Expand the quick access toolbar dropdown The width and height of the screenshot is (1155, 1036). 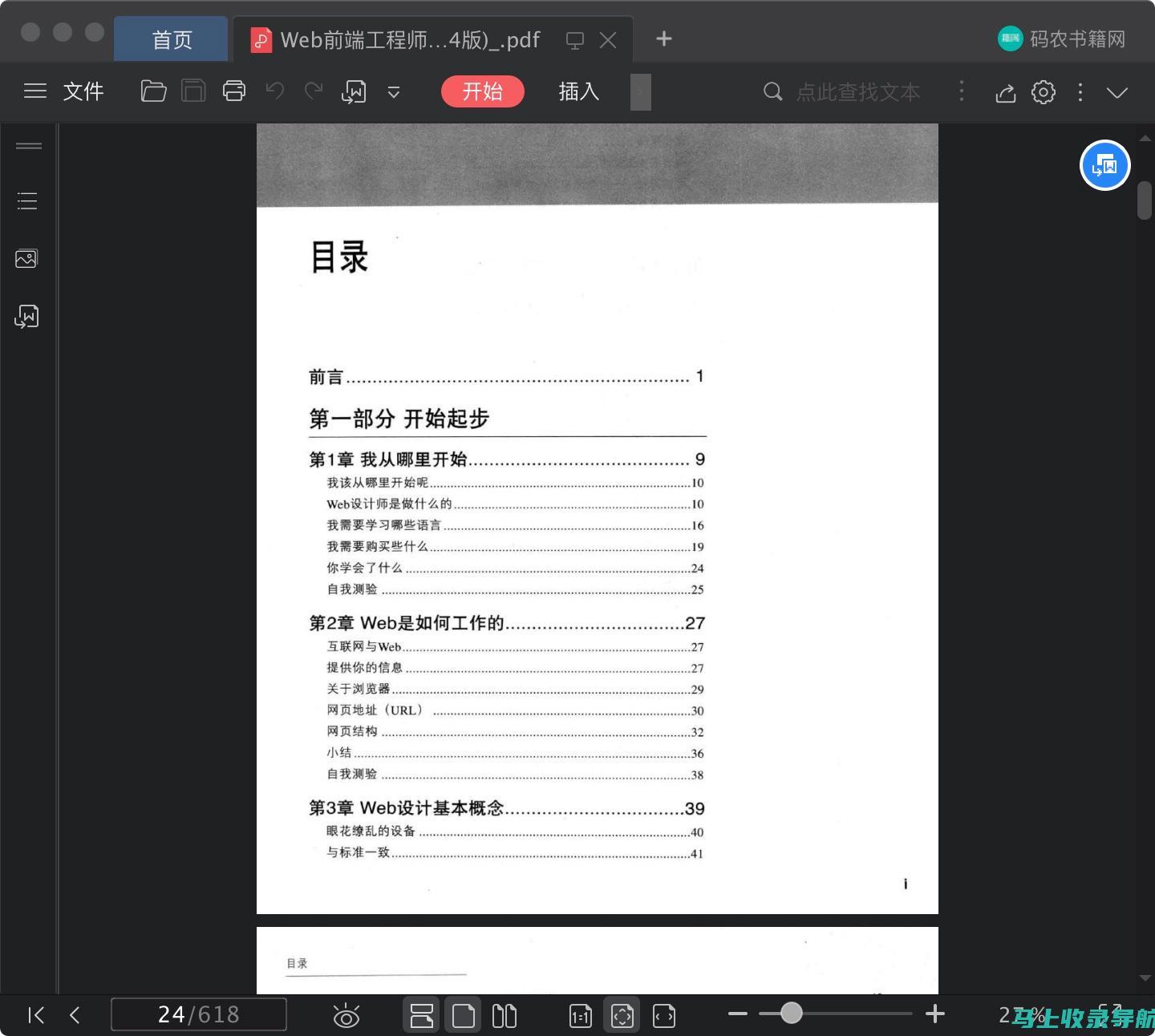coord(394,92)
